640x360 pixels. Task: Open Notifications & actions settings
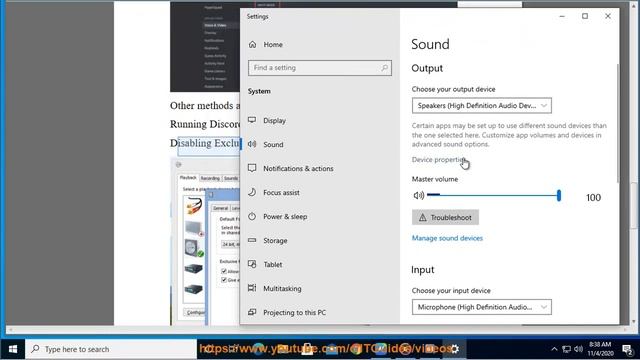291,169
